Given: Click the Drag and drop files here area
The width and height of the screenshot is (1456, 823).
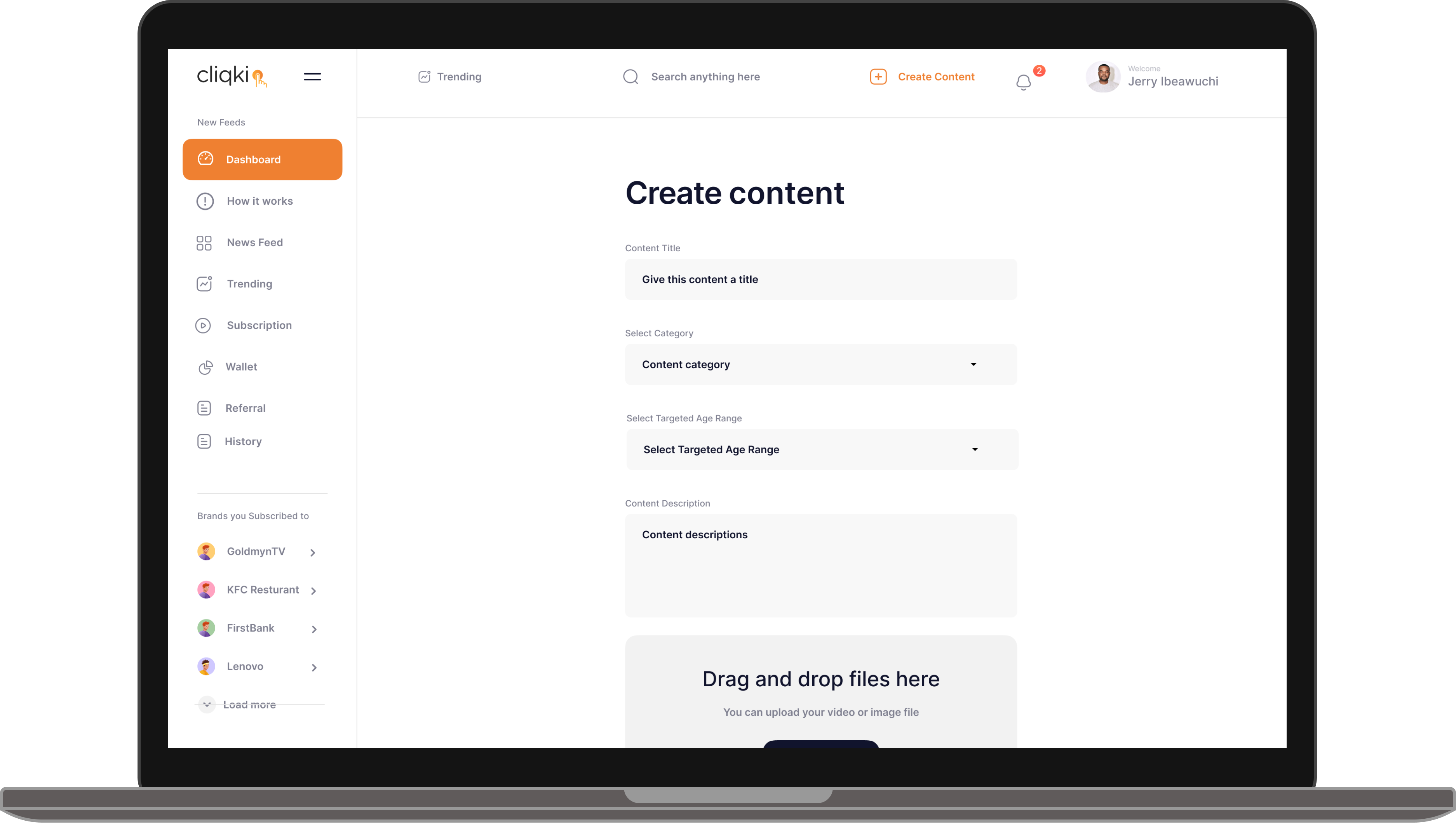Looking at the screenshot, I should pos(821,692).
